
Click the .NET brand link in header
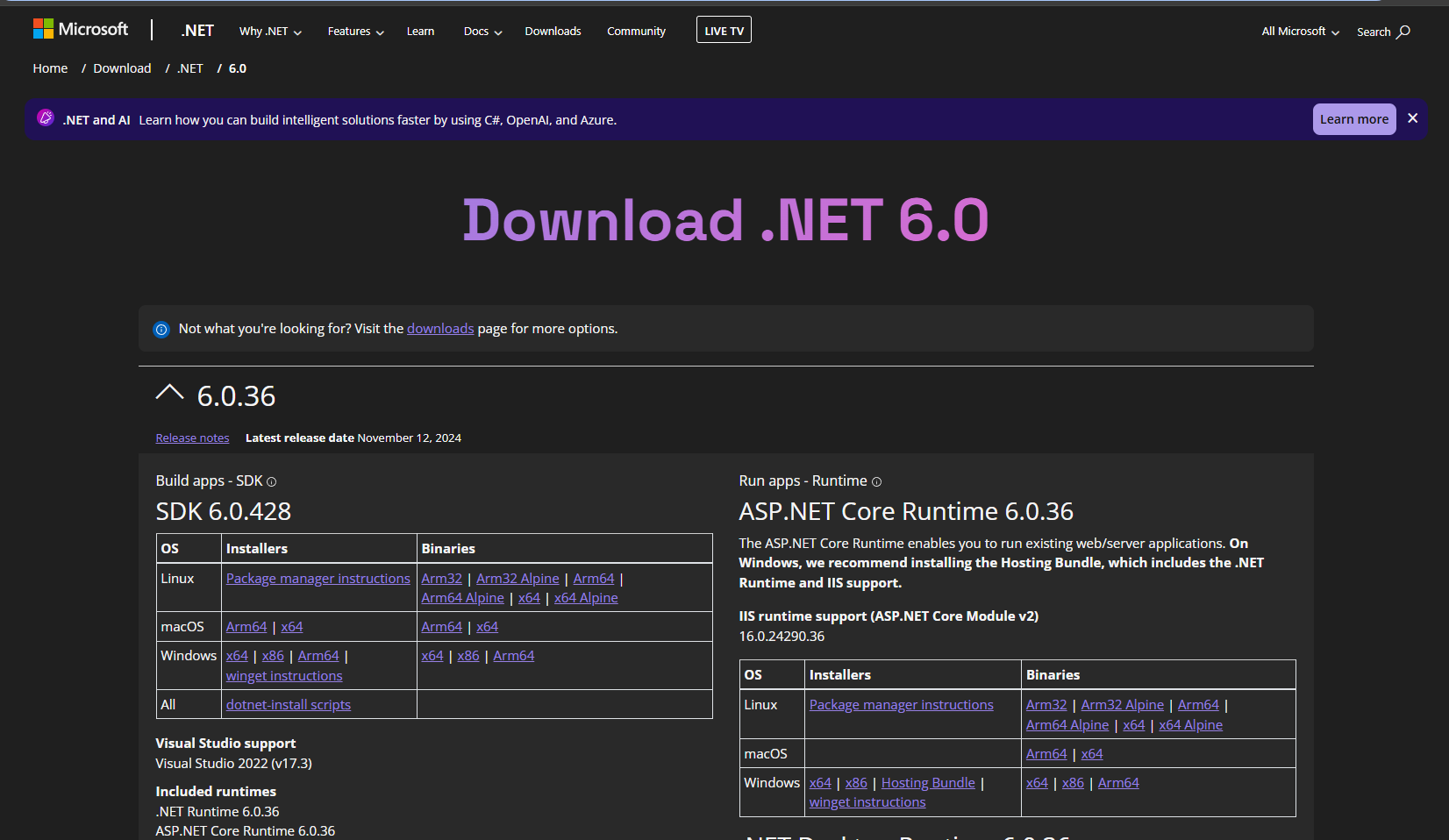(x=197, y=31)
